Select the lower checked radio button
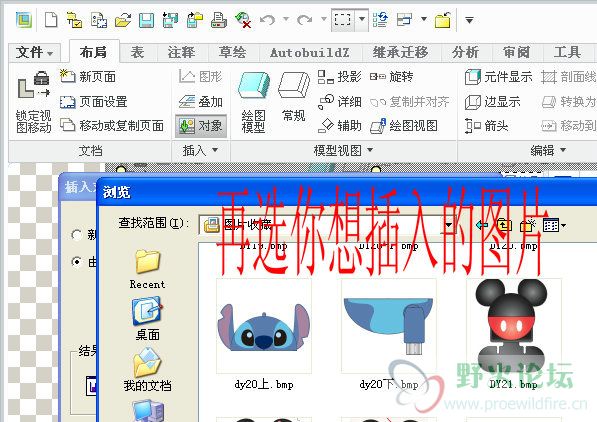The width and height of the screenshot is (597, 422). (x=77, y=262)
